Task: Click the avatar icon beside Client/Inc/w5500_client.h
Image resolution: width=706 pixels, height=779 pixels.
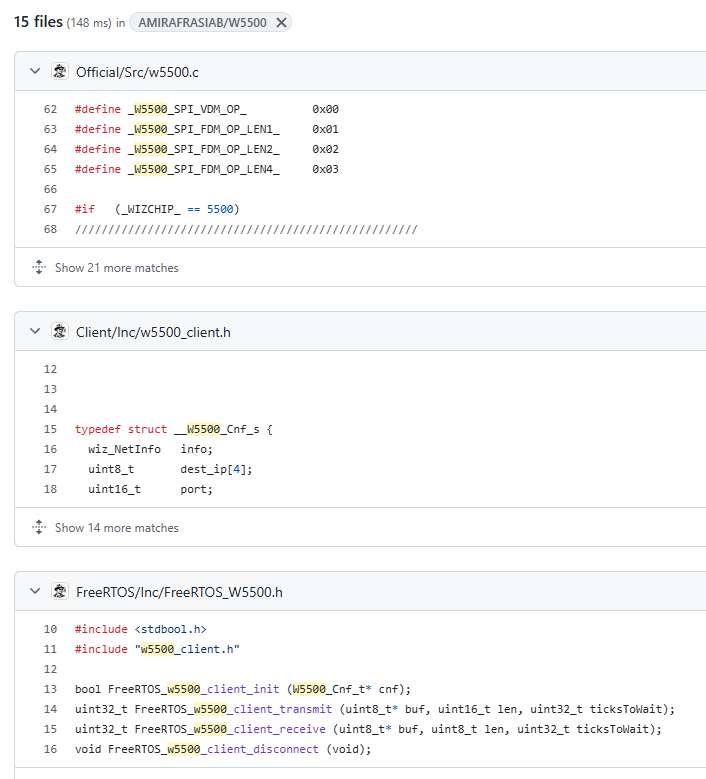Action: click(60, 332)
